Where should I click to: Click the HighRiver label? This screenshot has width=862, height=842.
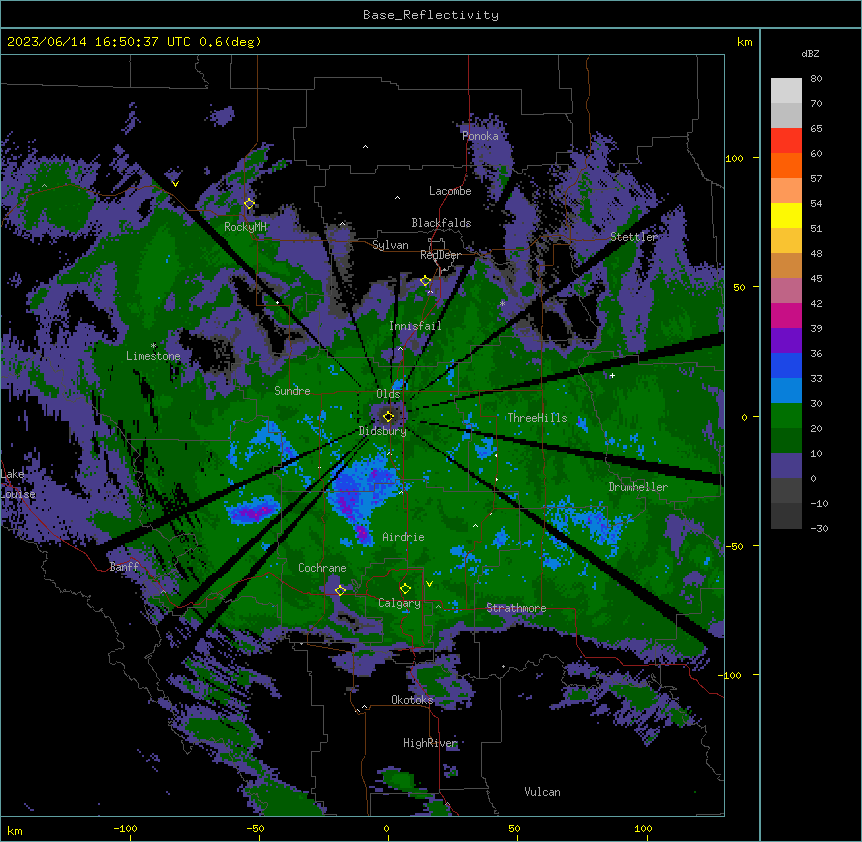[430, 743]
